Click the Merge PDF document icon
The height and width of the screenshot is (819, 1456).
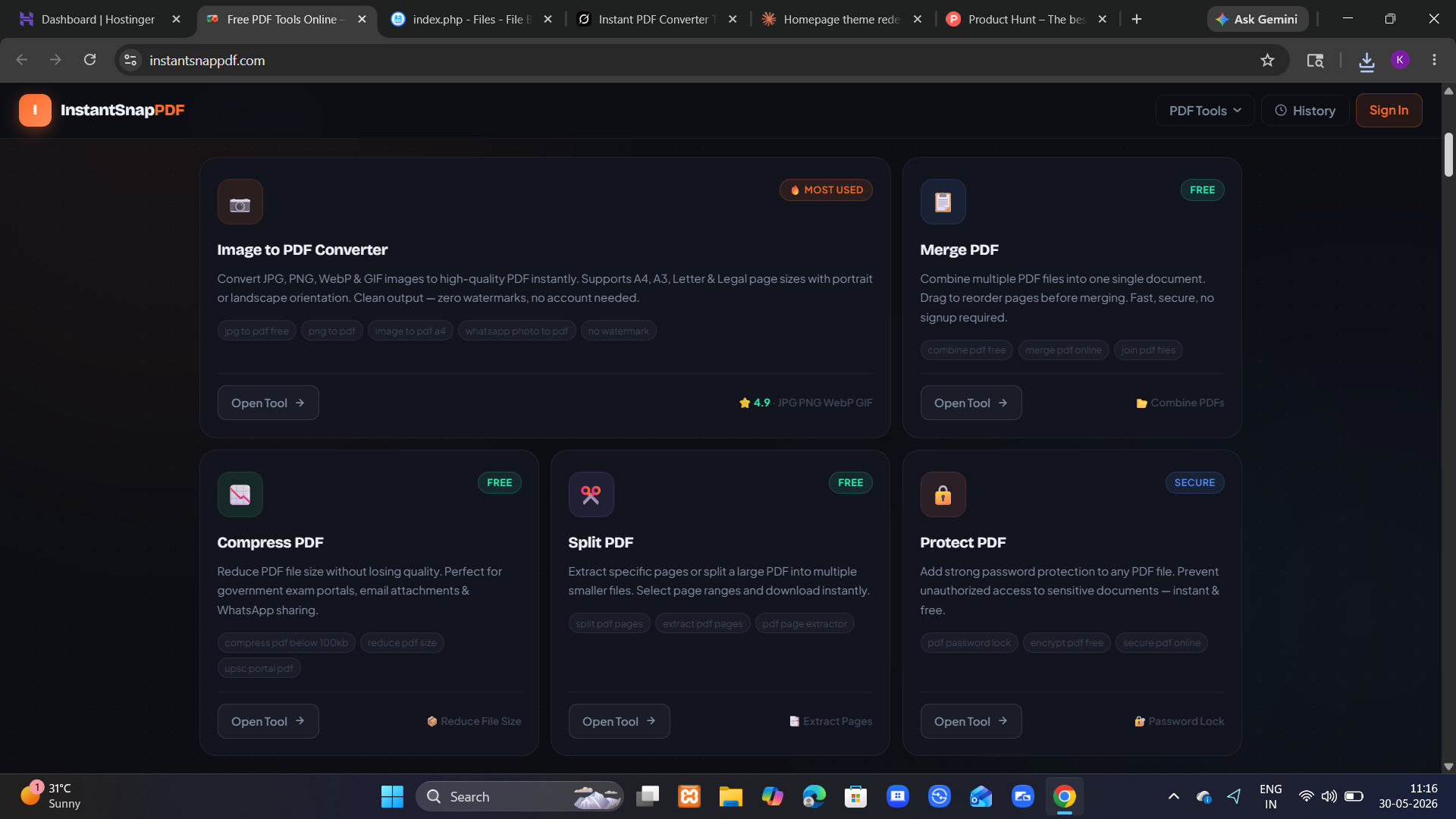click(x=943, y=202)
